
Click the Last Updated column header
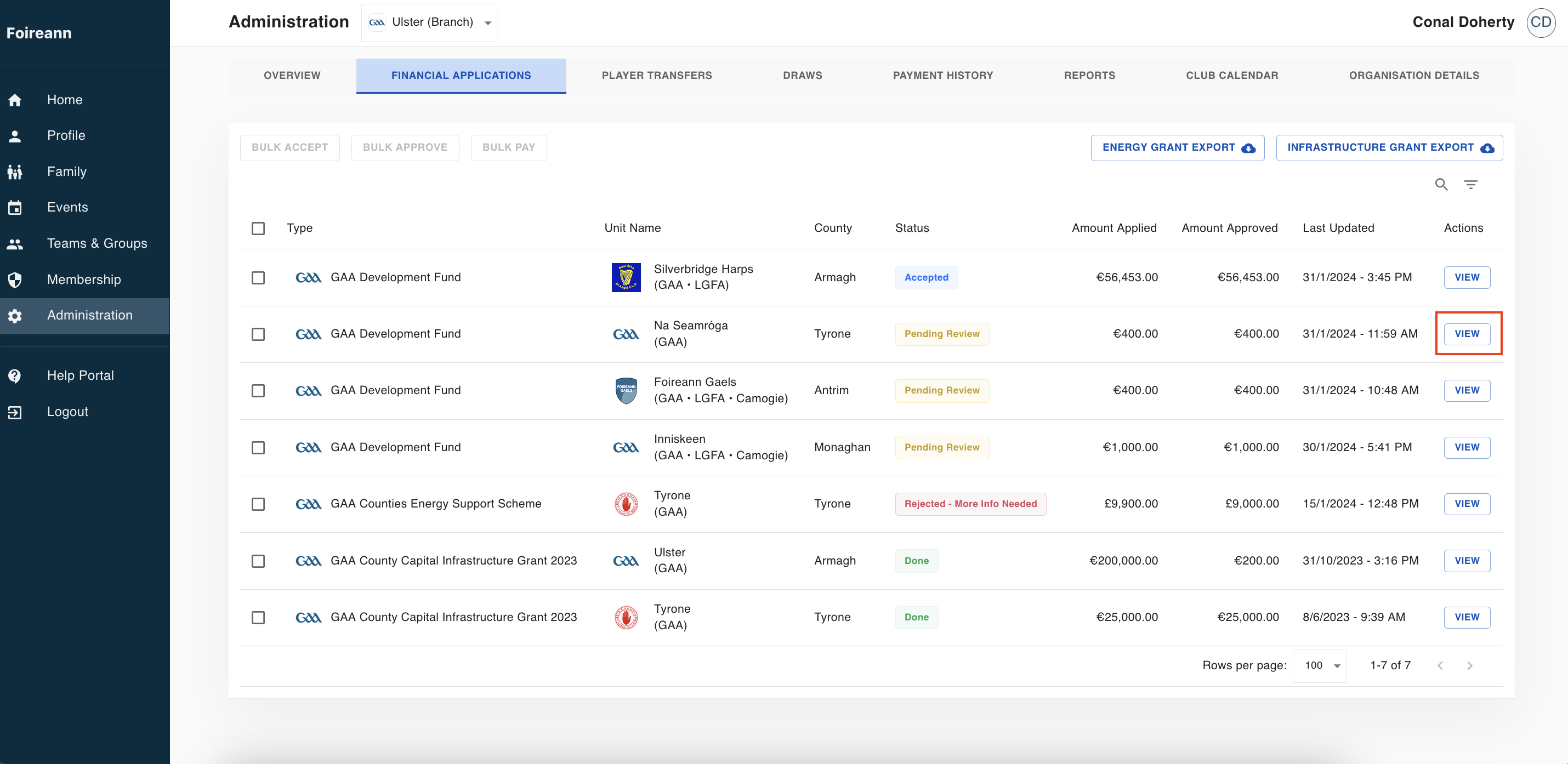1338,228
